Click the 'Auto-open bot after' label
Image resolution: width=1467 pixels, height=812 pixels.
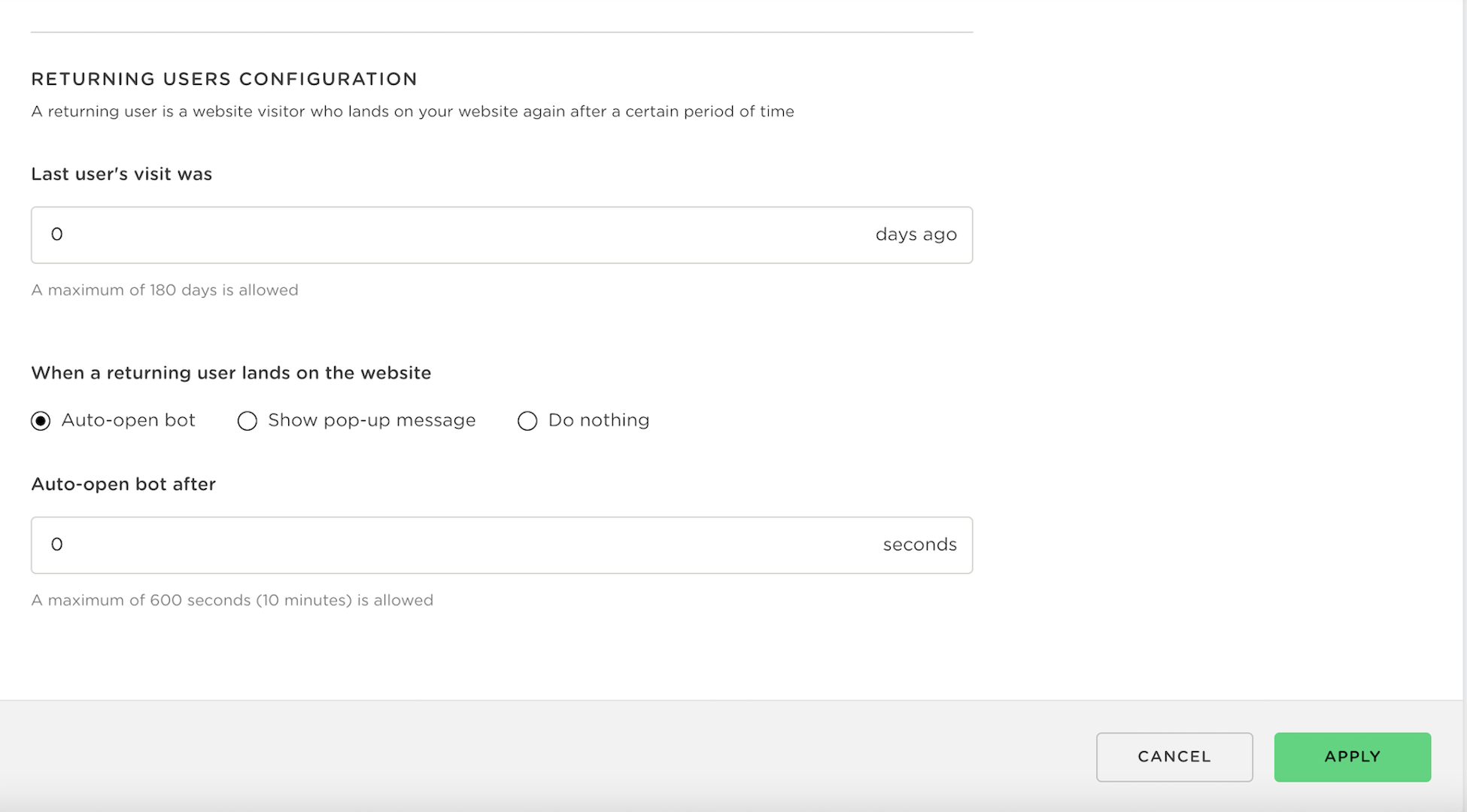[x=123, y=484]
